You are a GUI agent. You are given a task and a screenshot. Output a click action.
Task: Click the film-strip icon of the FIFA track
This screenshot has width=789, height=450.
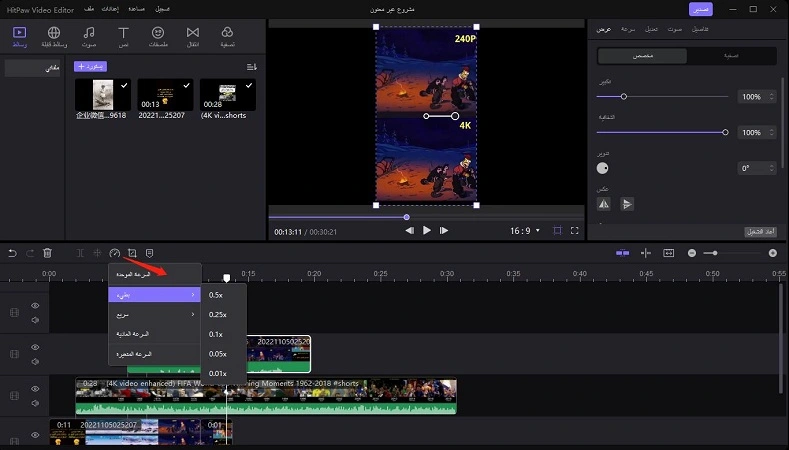(x=14, y=396)
